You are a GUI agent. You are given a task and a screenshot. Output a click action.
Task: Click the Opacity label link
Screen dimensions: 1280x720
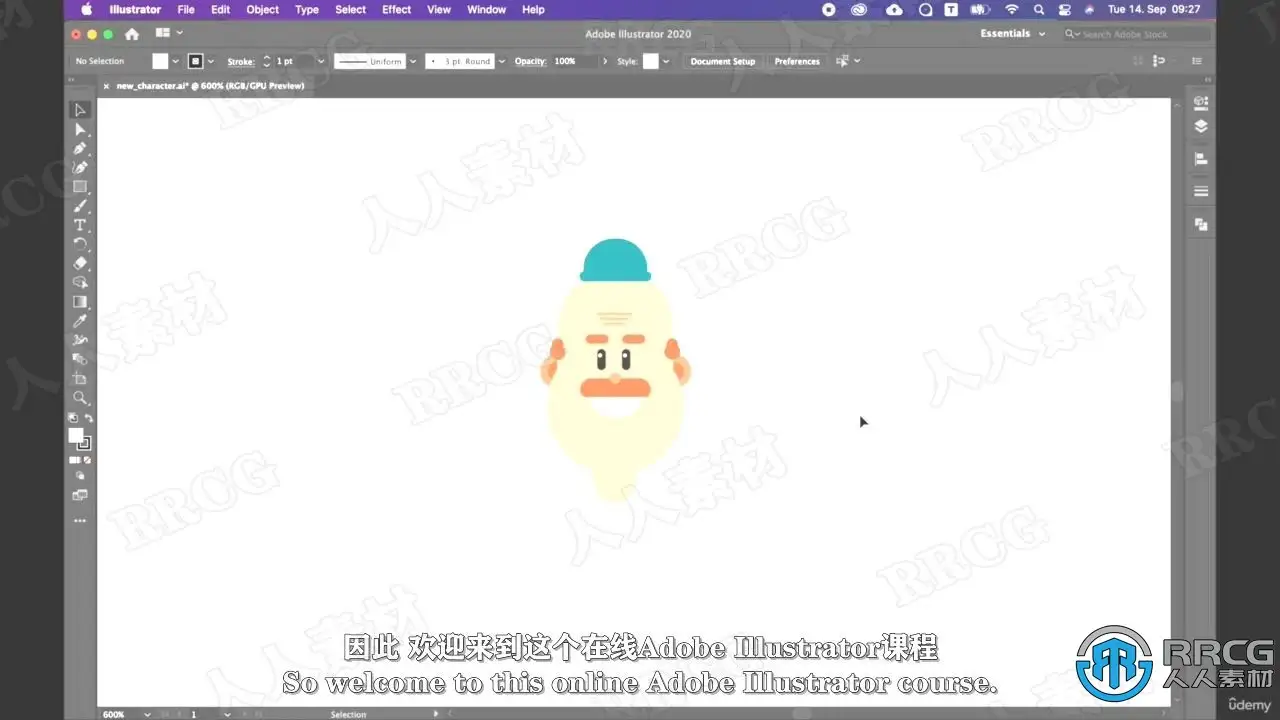click(x=530, y=61)
